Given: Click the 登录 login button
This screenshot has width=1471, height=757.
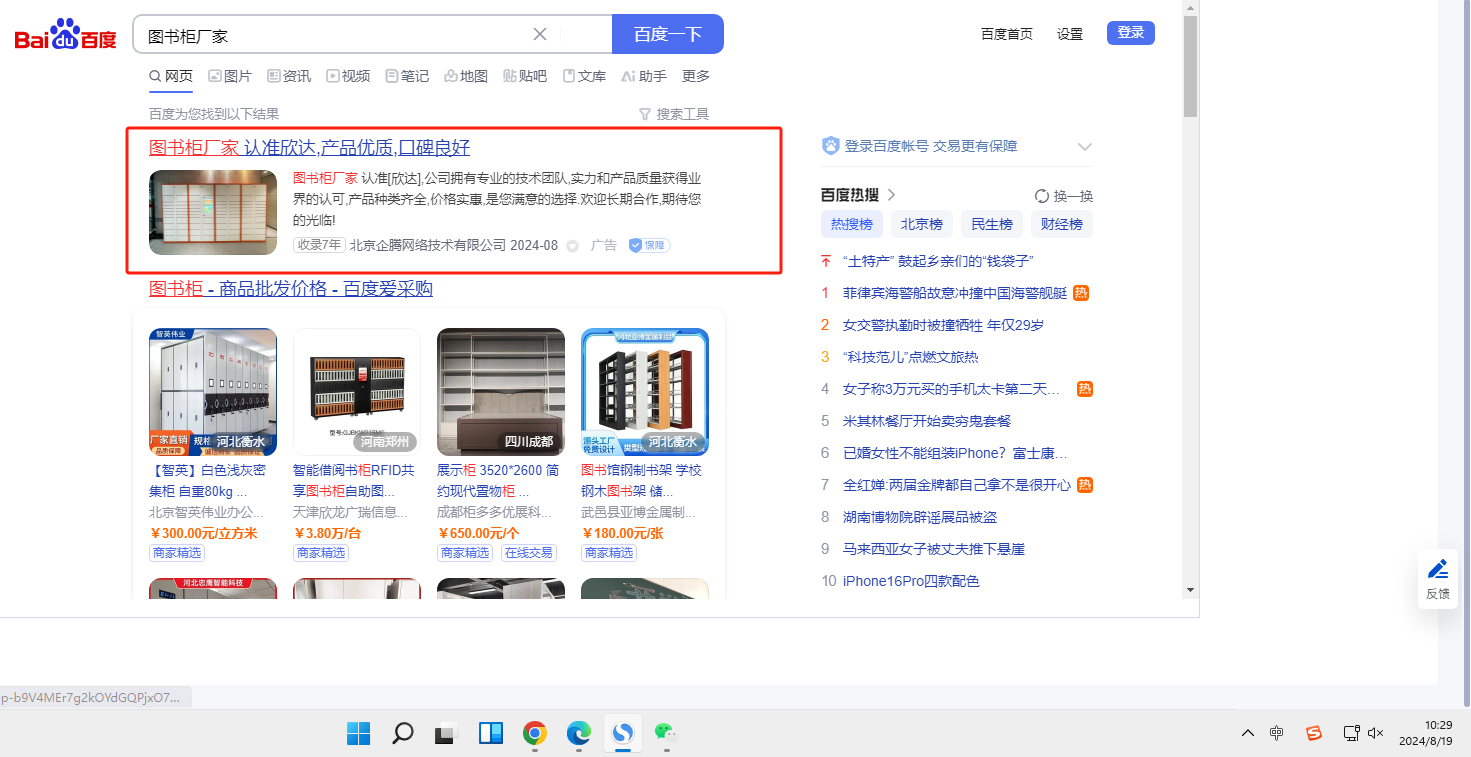Looking at the screenshot, I should click(x=1131, y=33).
